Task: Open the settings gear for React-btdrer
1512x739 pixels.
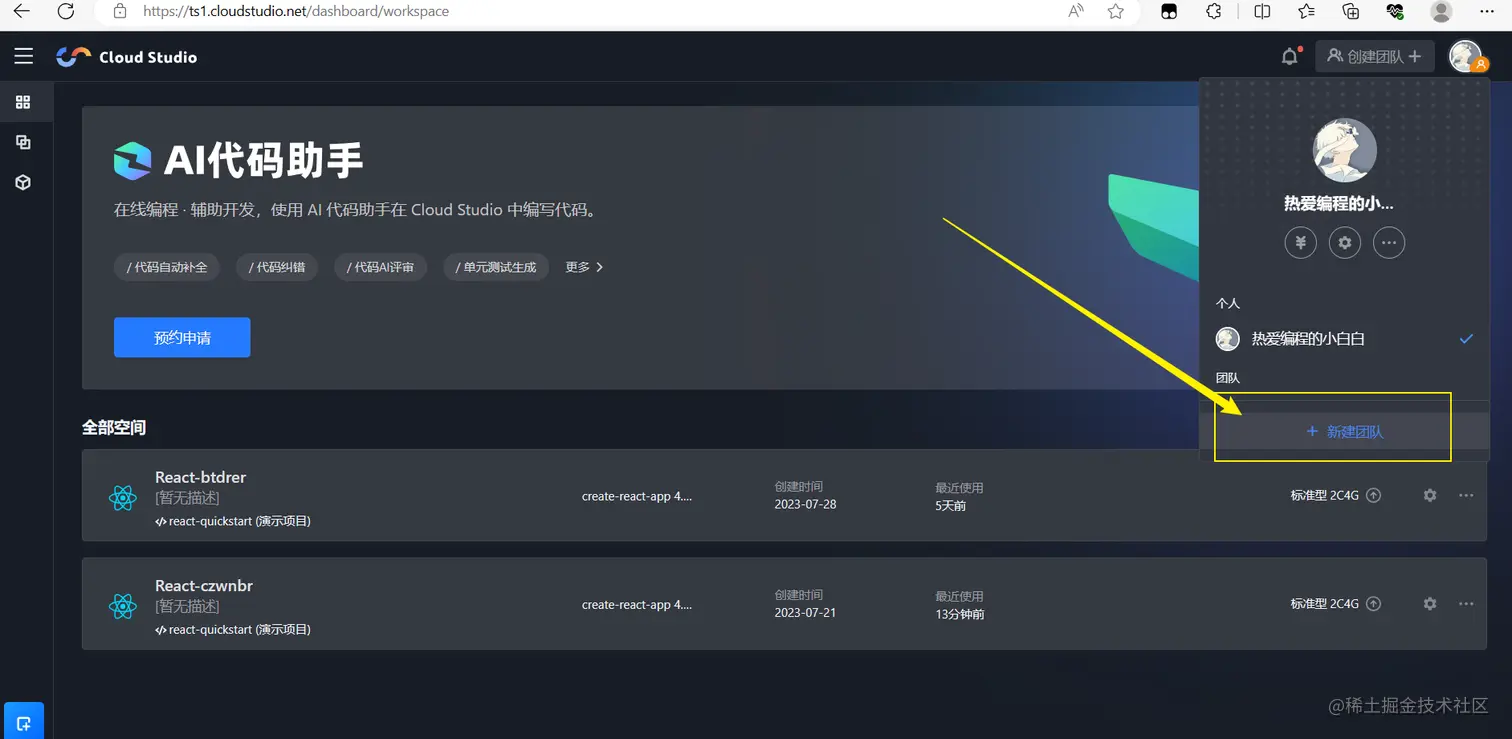Action: click(1430, 495)
